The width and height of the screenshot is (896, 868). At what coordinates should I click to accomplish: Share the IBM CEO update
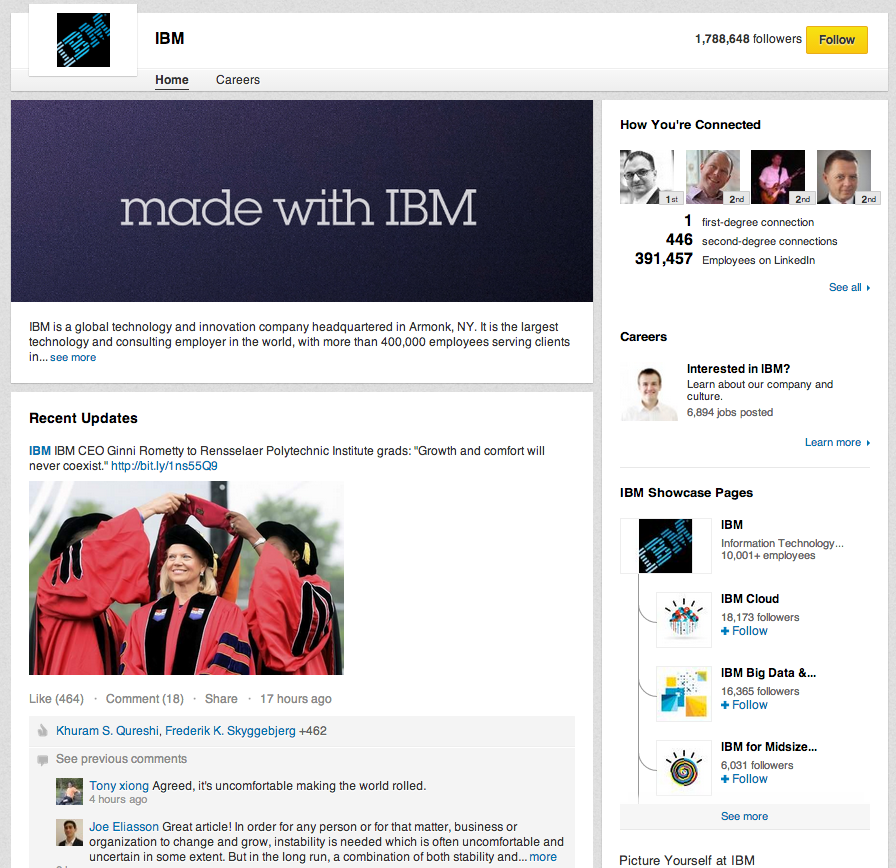click(221, 699)
